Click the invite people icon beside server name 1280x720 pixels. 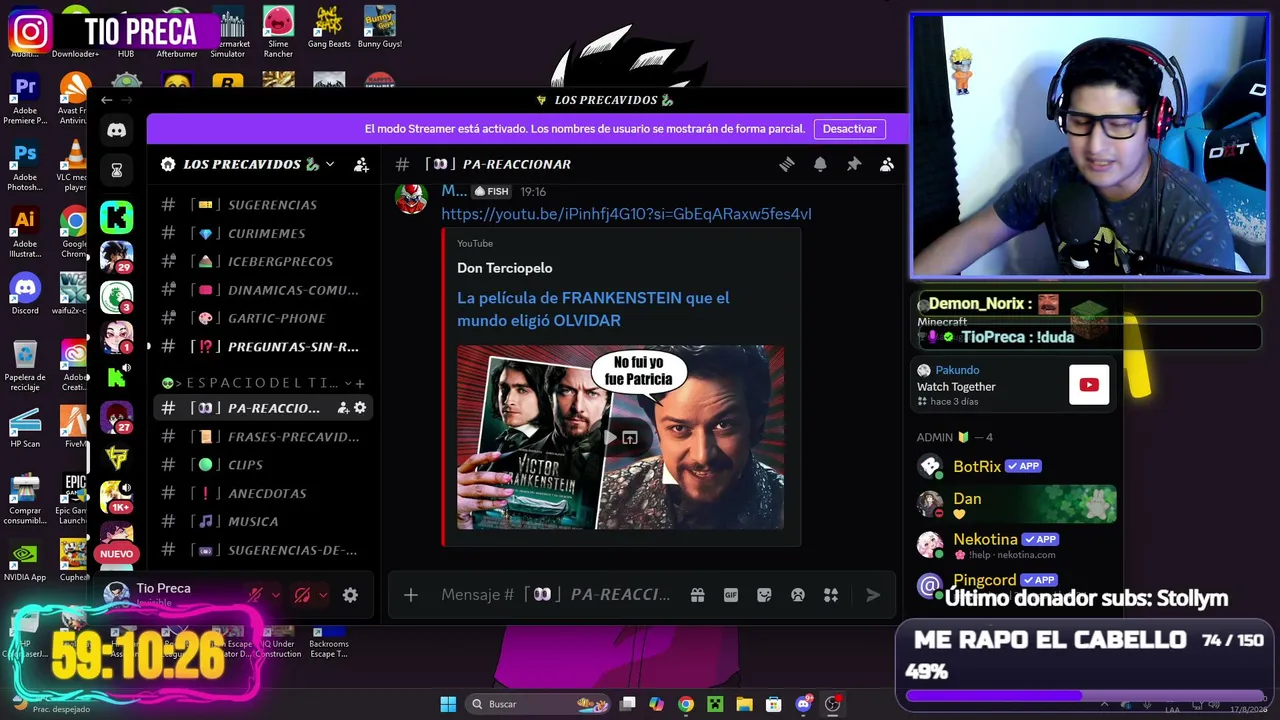pos(361,164)
